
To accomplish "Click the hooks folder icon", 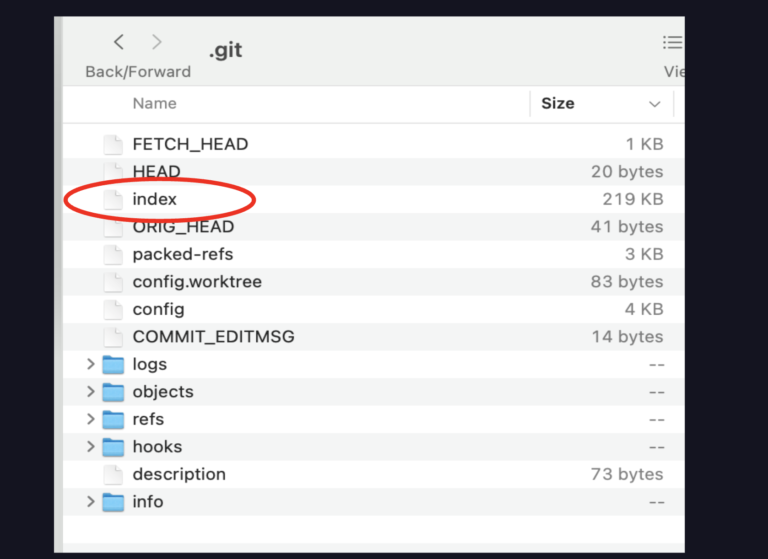I will click(x=113, y=447).
